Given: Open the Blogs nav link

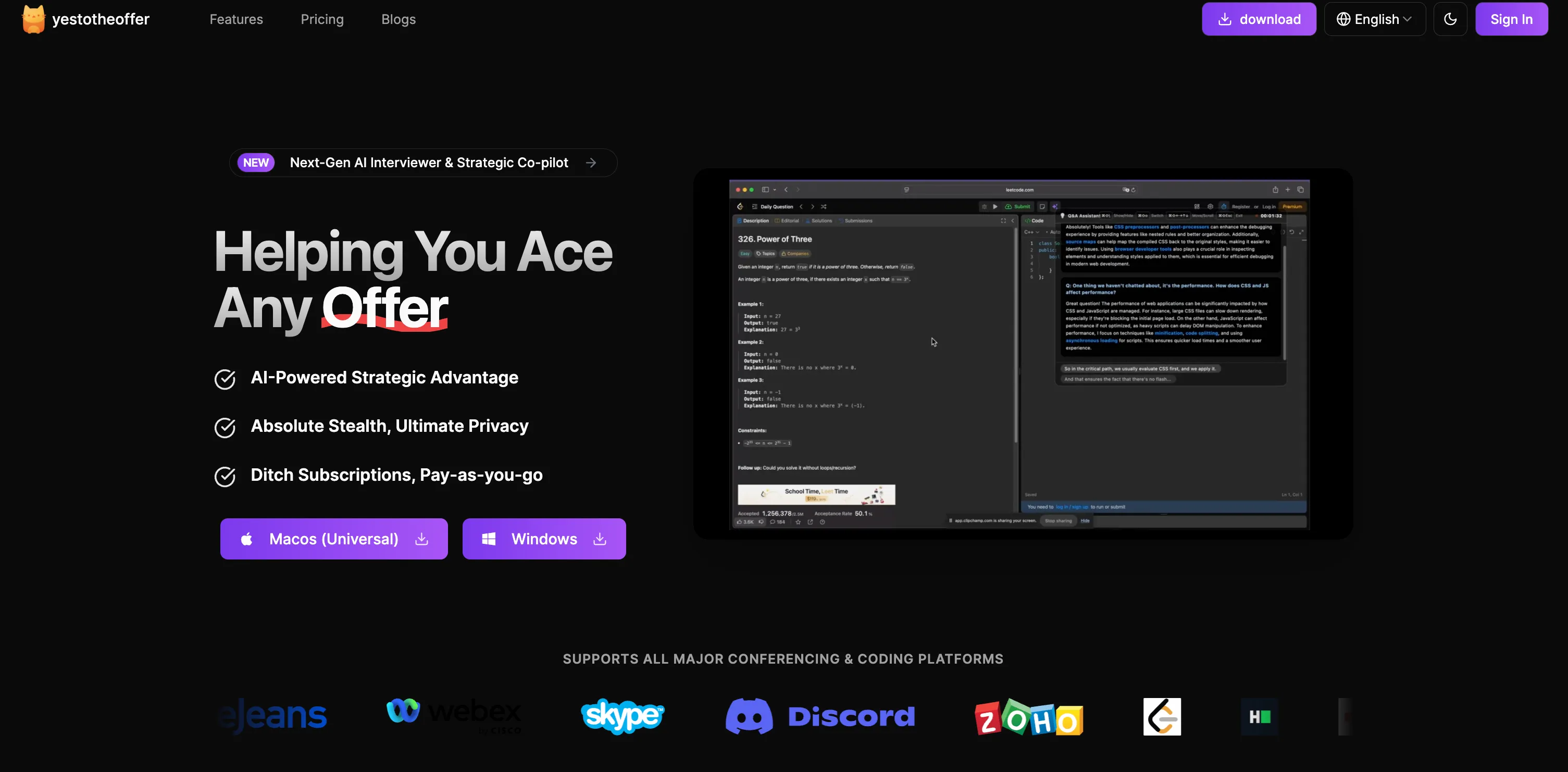Looking at the screenshot, I should coord(398,19).
